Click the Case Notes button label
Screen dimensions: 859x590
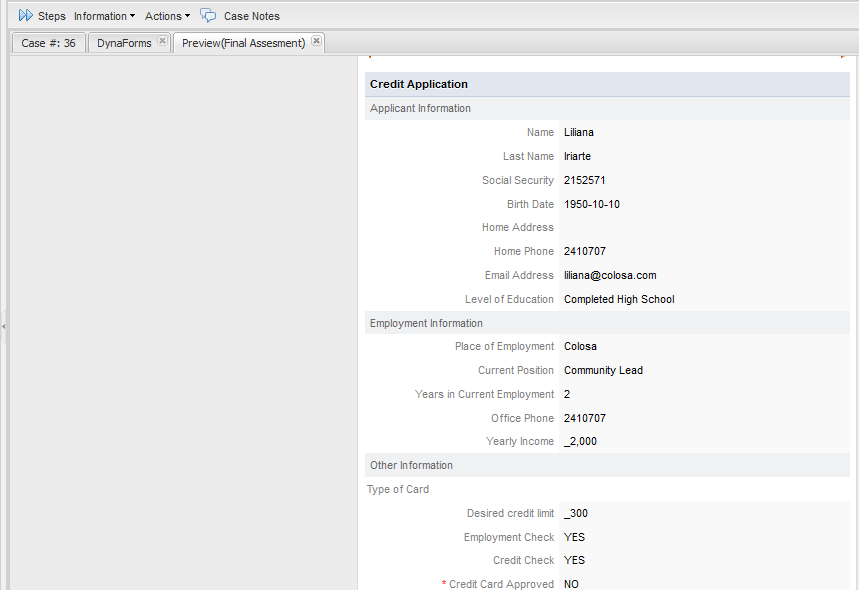(x=251, y=16)
